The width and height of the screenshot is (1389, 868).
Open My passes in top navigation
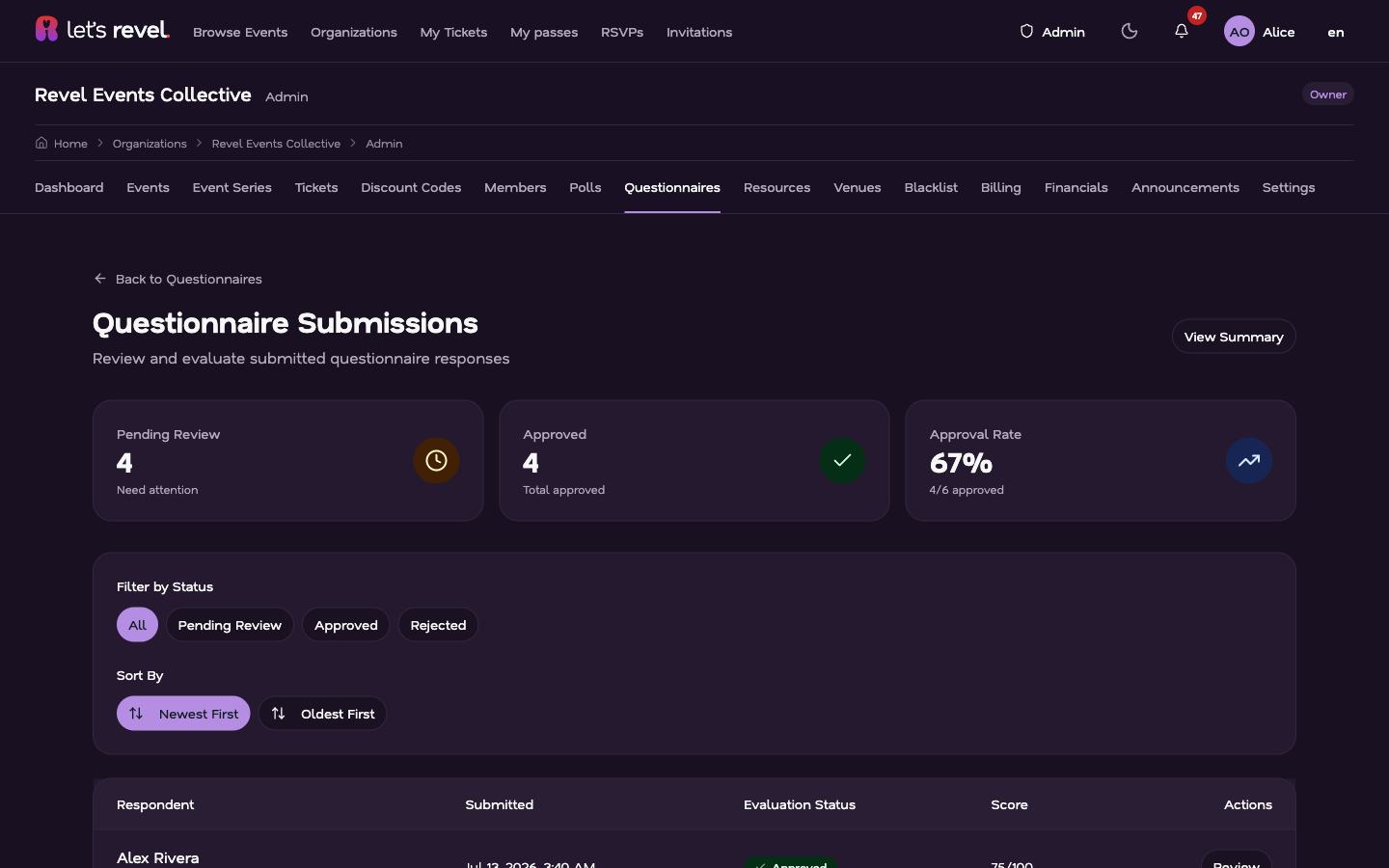pos(544,32)
